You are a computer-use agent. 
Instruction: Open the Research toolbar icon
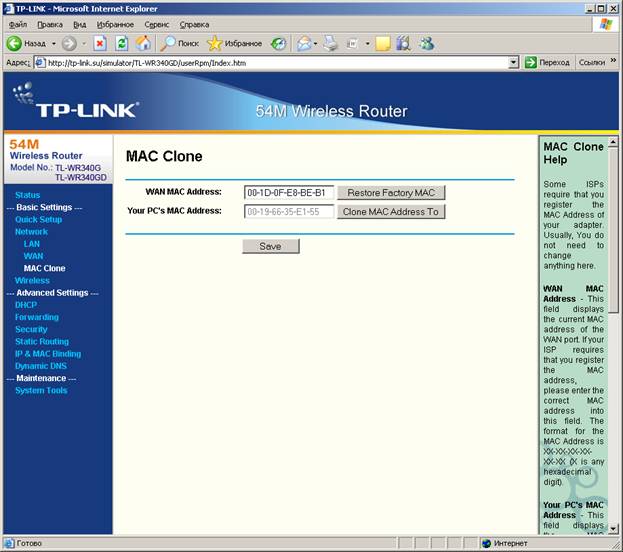(403, 43)
